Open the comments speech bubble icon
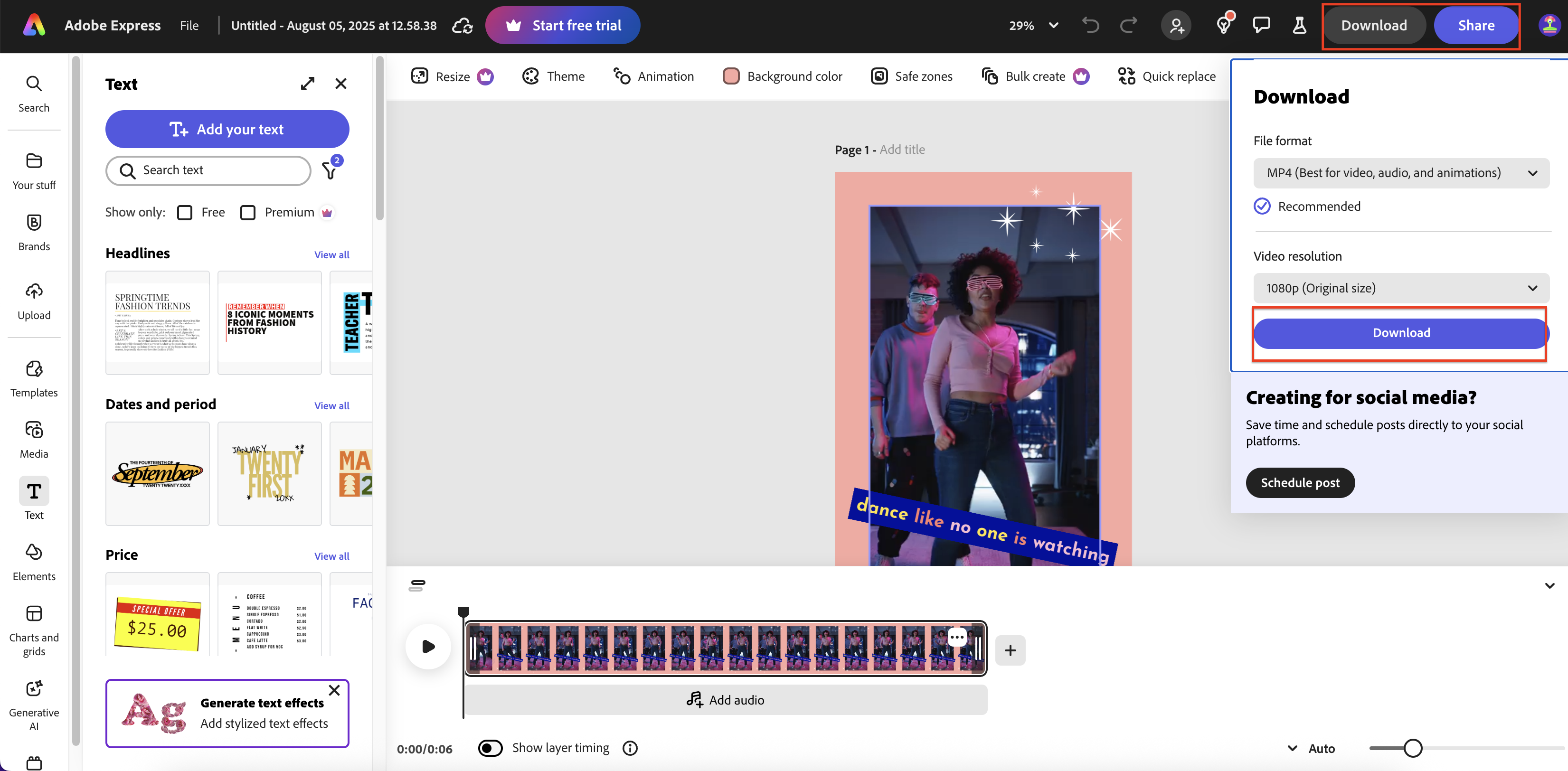Viewport: 1568px width, 771px height. click(1261, 26)
